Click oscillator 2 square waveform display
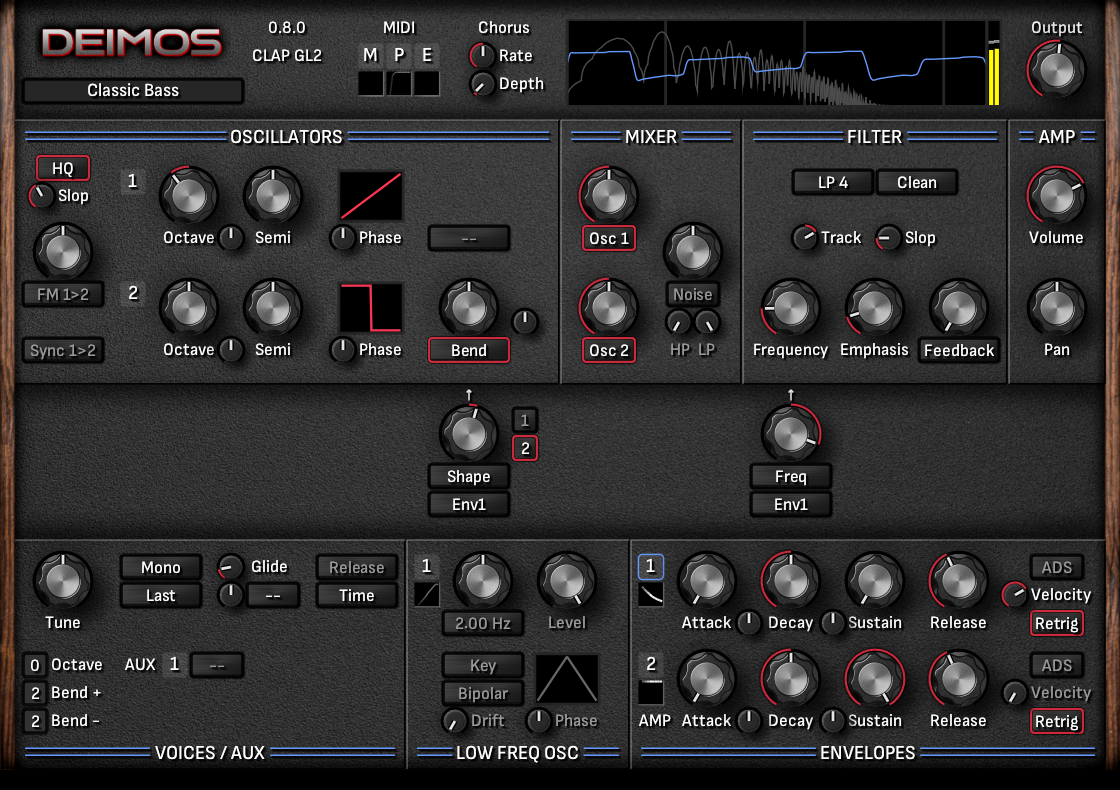This screenshot has width=1120, height=790. click(x=371, y=308)
